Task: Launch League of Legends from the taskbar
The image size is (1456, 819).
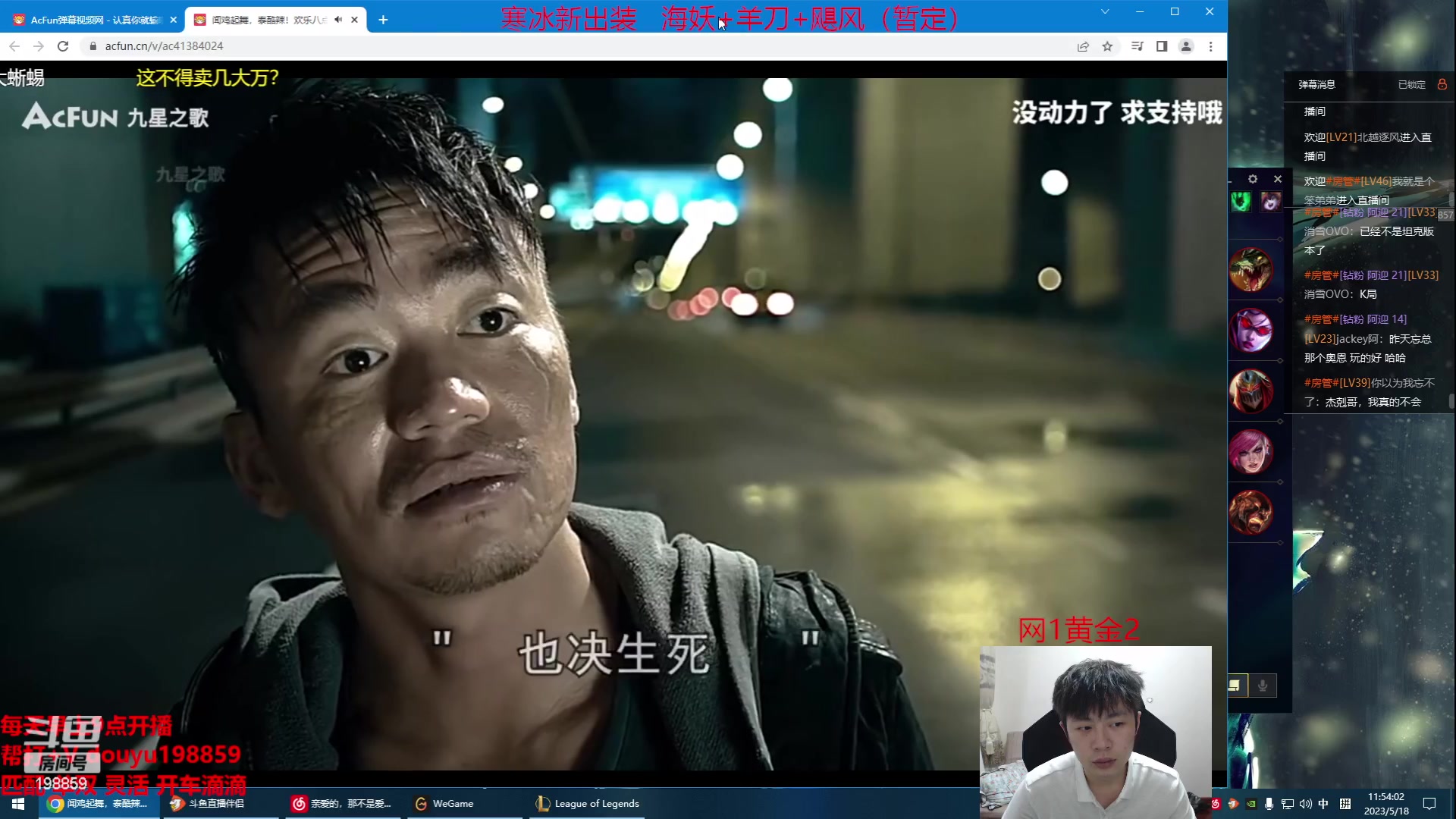Action: coord(588,803)
